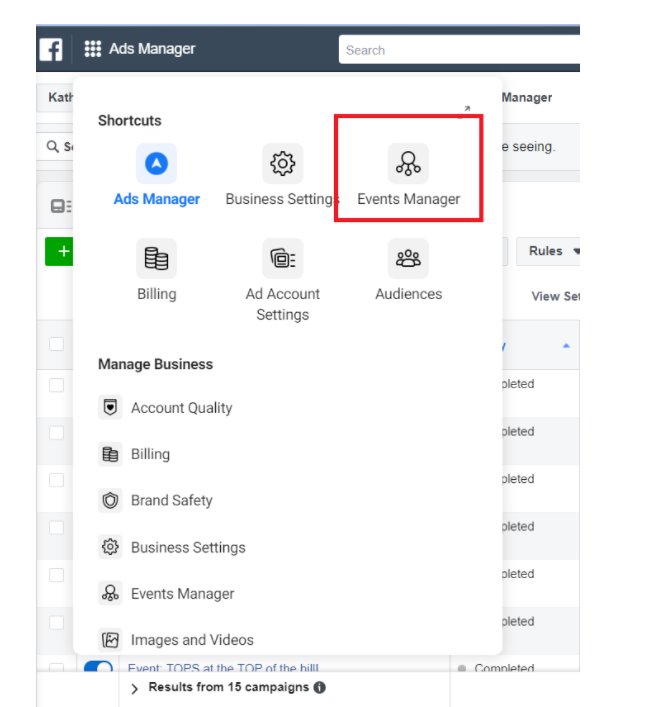The image size is (647, 707).
Task: Tick the third campaign row checkbox
Action: 56,480
